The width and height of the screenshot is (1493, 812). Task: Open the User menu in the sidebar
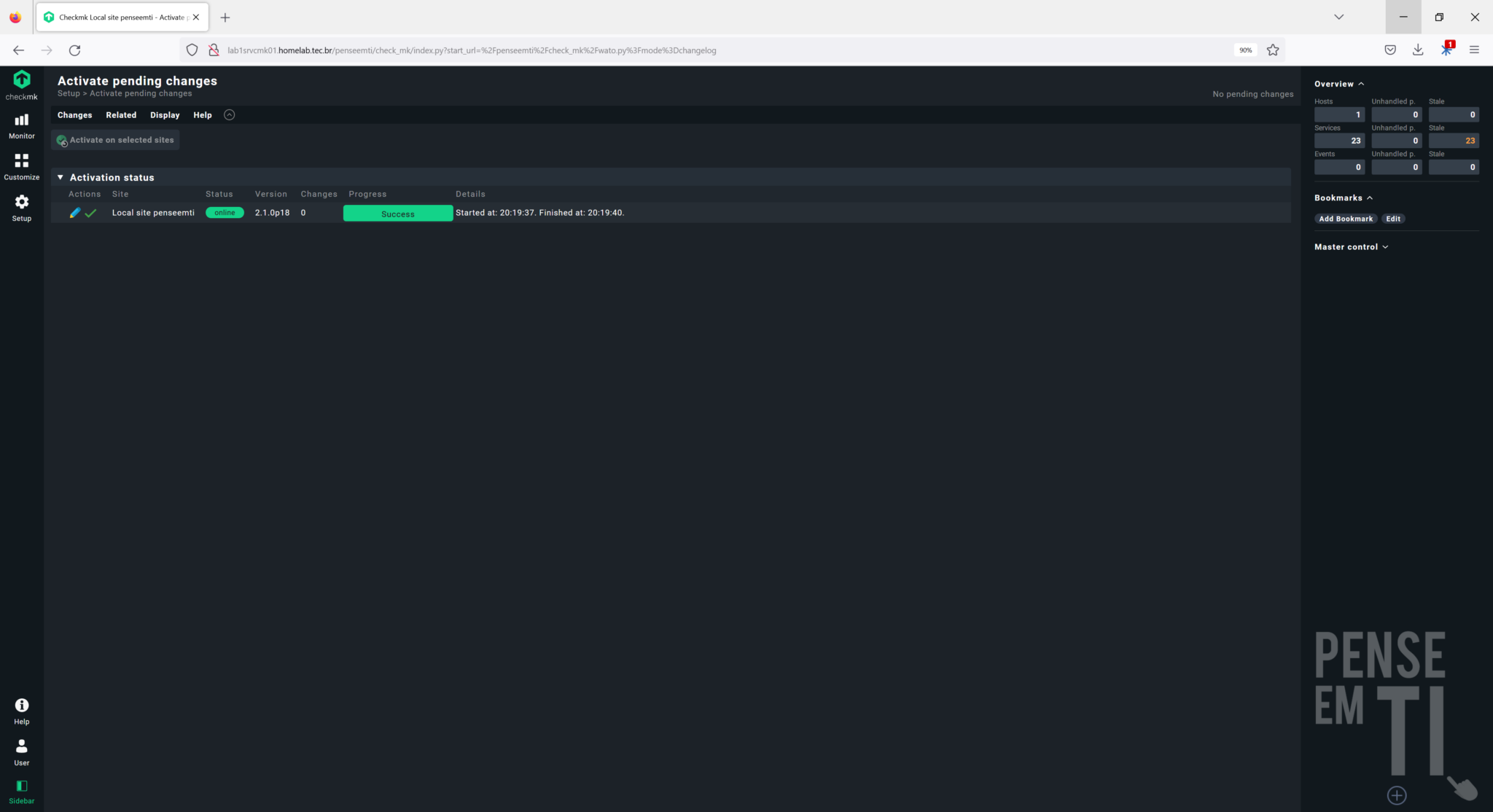tap(20, 750)
